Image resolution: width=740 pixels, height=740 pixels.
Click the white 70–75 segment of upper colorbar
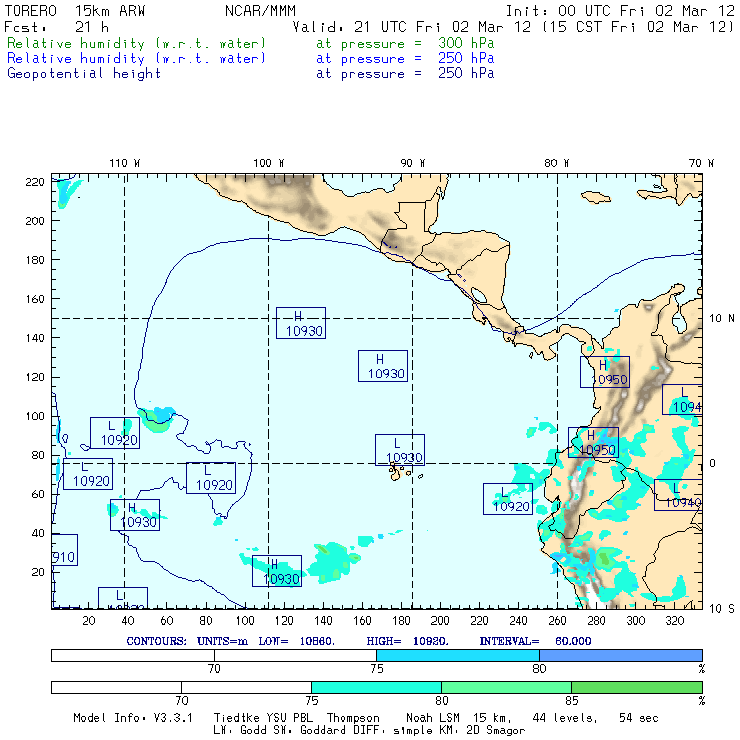(295, 655)
